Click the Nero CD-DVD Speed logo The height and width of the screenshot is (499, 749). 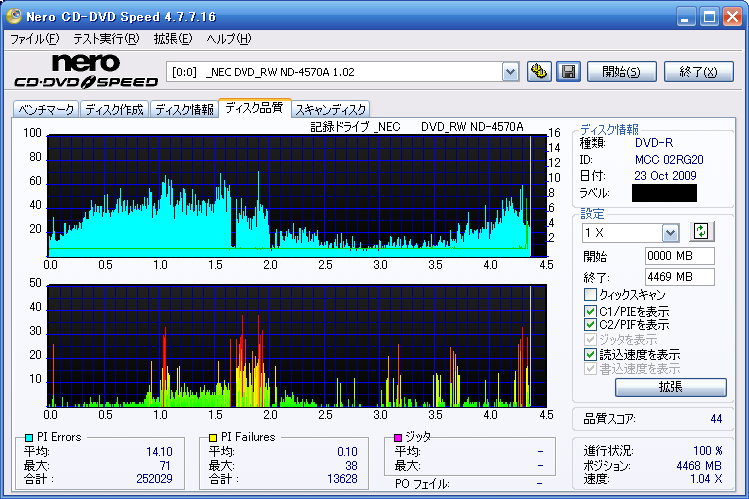point(86,71)
